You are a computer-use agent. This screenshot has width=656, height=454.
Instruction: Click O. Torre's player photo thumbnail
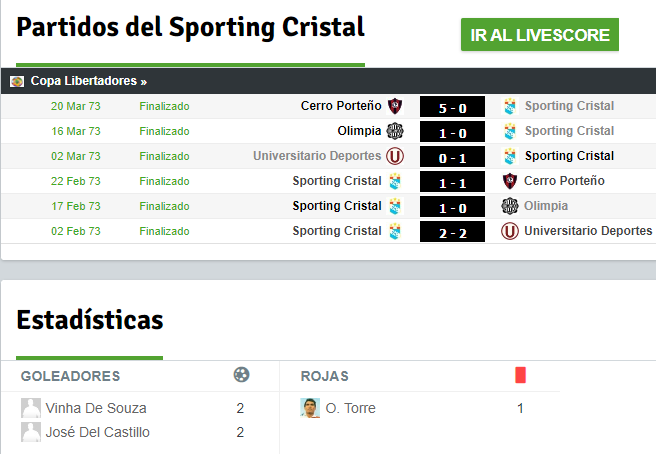310,408
